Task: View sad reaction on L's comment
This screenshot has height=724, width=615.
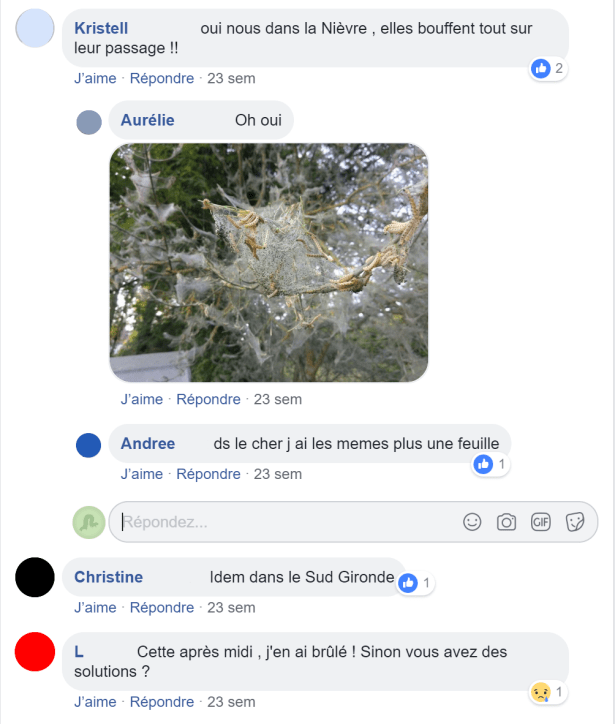Action: pyautogui.click(x=548, y=692)
